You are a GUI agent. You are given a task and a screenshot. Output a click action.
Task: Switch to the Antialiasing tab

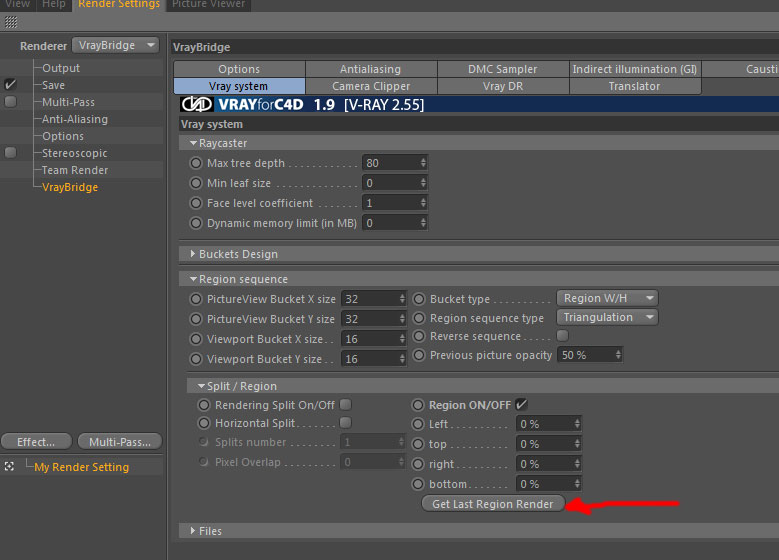371,69
